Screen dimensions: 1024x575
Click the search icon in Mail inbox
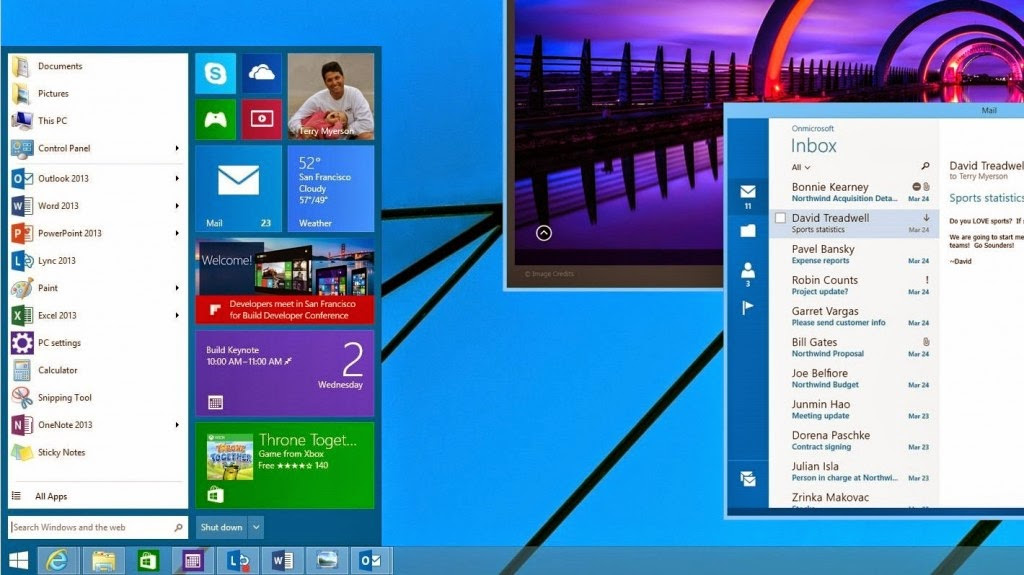(x=925, y=166)
